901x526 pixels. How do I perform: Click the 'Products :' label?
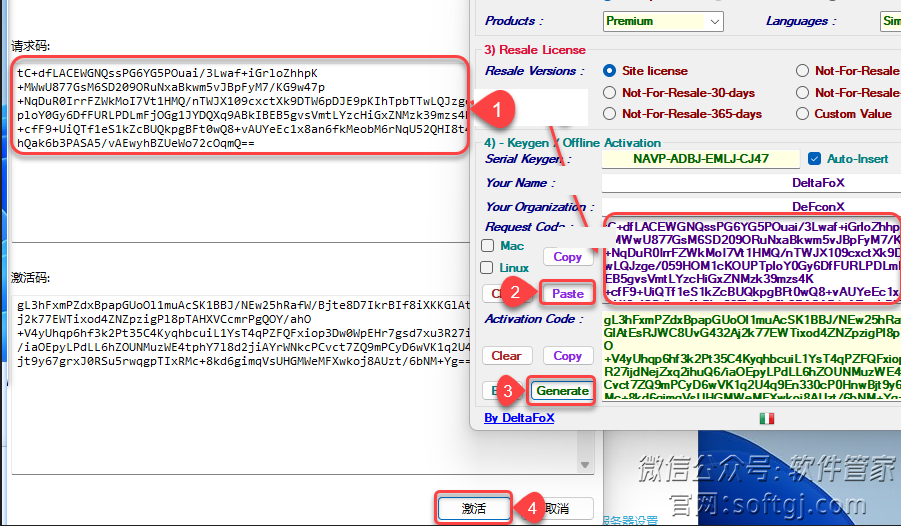(514, 21)
